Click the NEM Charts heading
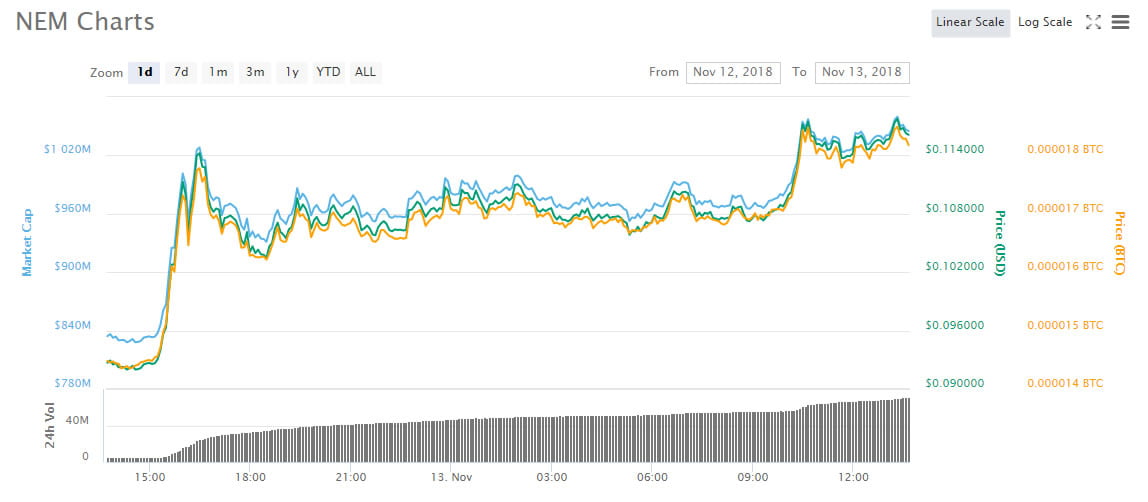Image resolution: width=1148 pixels, height=502 pixels. tap(85, 21)
